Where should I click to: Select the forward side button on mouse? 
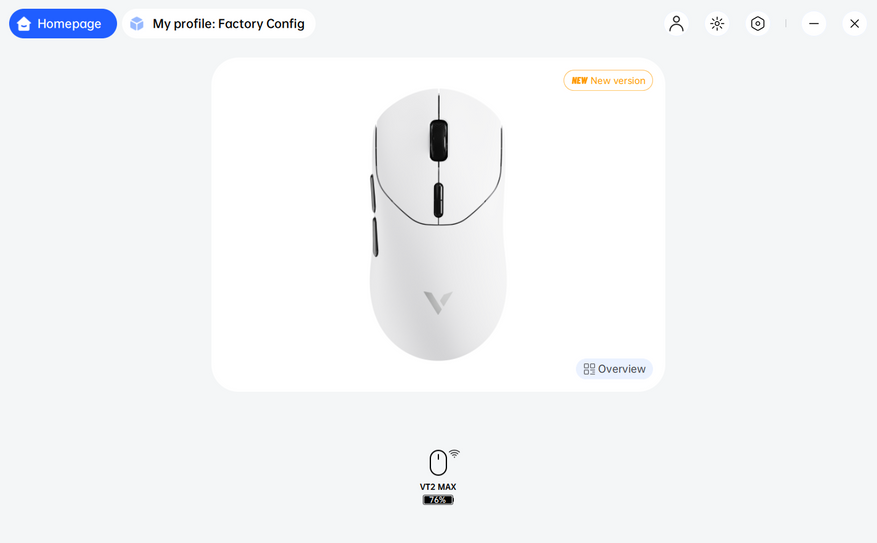tap(373, 193)
